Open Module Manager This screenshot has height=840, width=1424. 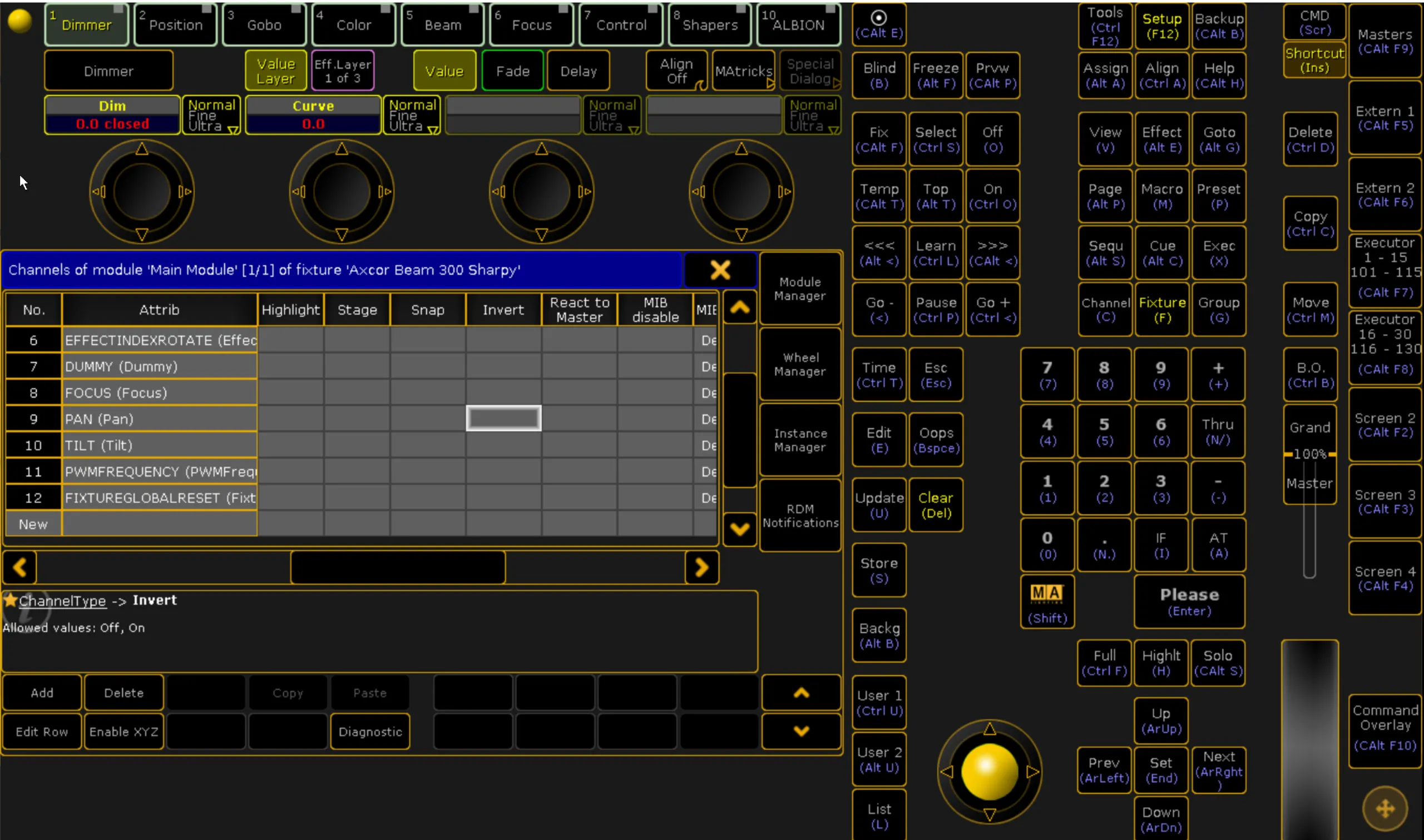point(800,289)
